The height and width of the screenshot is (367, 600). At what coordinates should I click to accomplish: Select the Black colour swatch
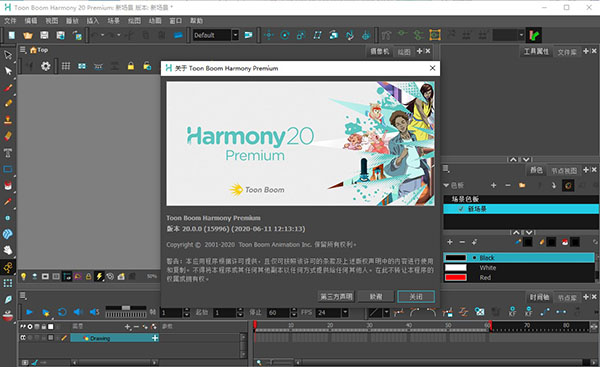point(456,258)
